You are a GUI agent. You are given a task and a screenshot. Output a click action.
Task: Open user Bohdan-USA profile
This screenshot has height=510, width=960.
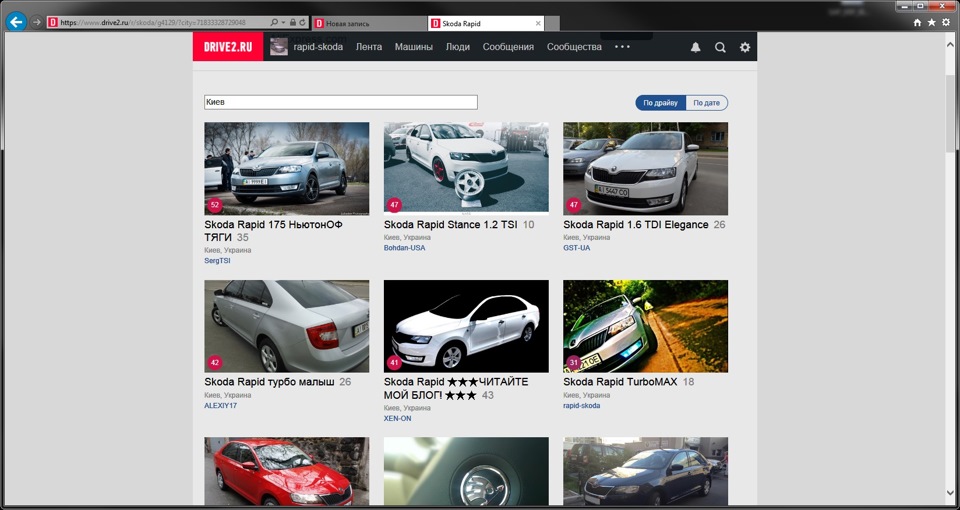[404, 248]
